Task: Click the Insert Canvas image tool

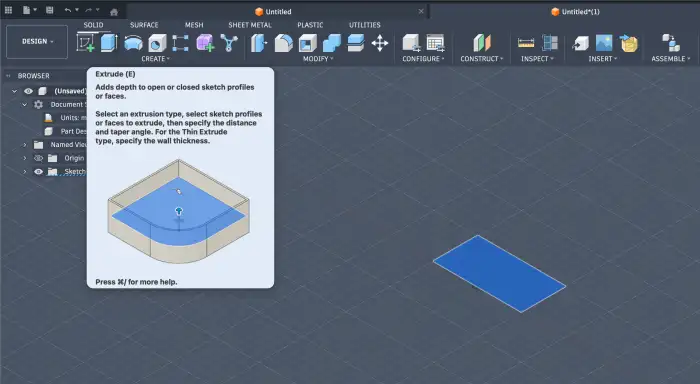Action: (x=604, y=43)
